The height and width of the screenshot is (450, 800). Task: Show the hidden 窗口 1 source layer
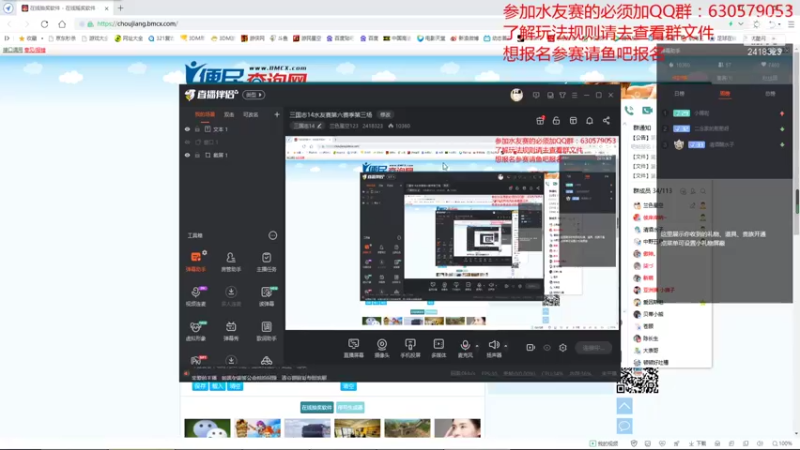tap(187, 142)
